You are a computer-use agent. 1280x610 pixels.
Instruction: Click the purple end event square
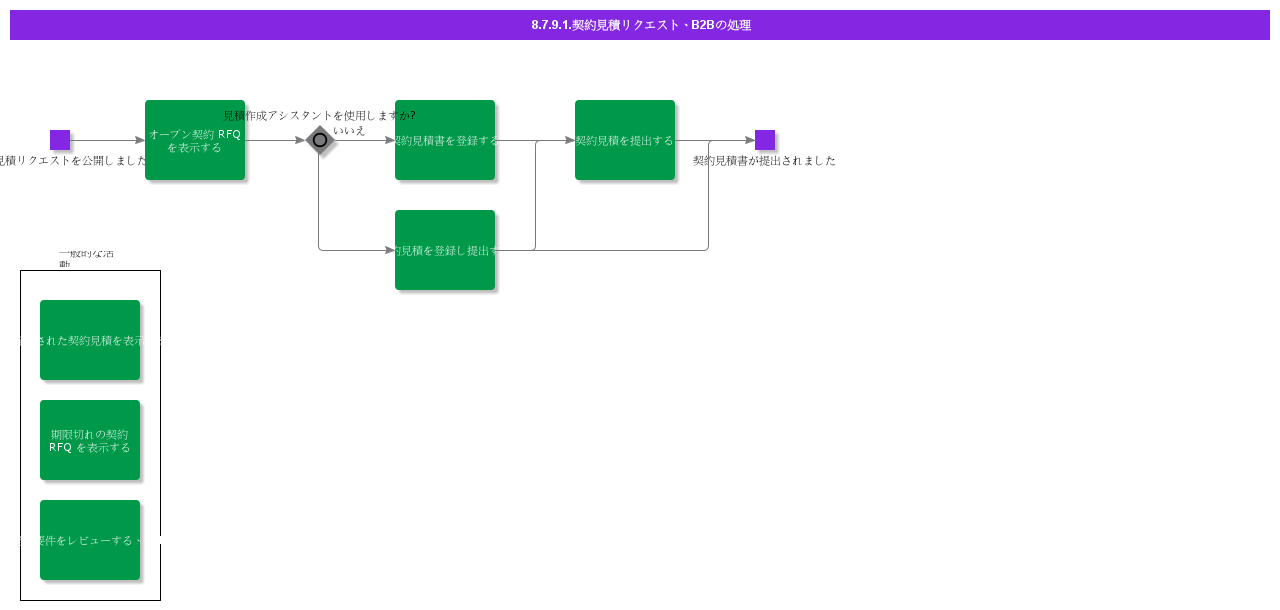pyautogui.click(x=765, y=140)
